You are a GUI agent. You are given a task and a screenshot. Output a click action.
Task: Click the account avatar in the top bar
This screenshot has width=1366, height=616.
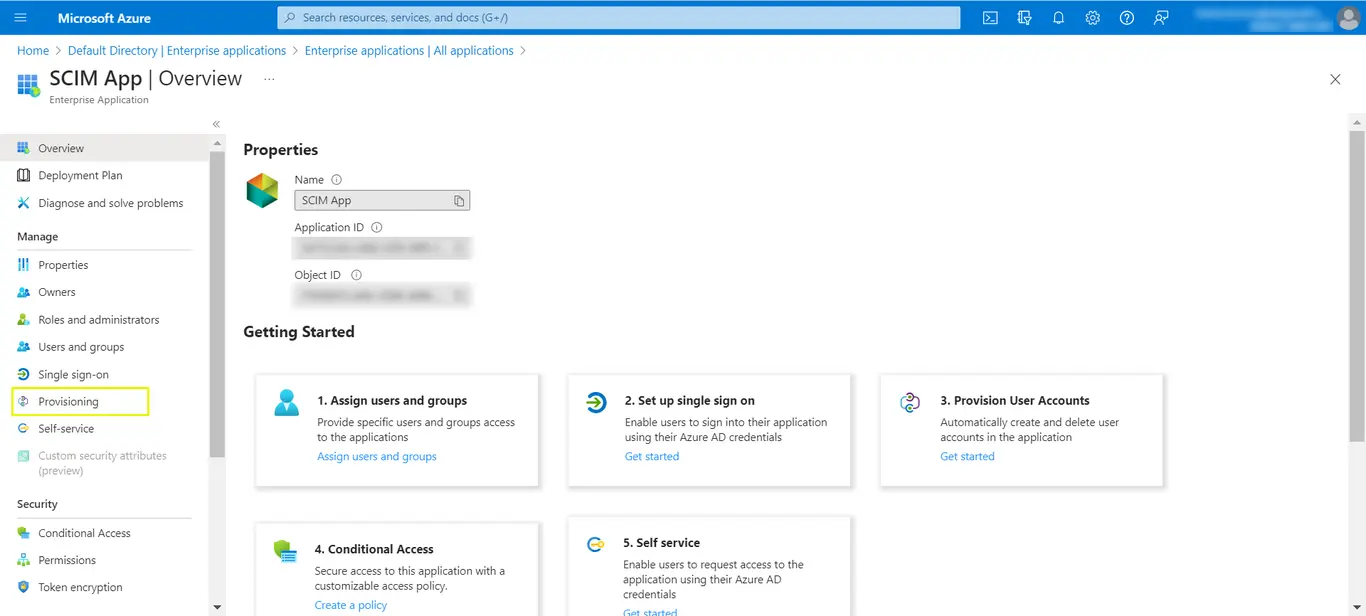point(1347,18)
